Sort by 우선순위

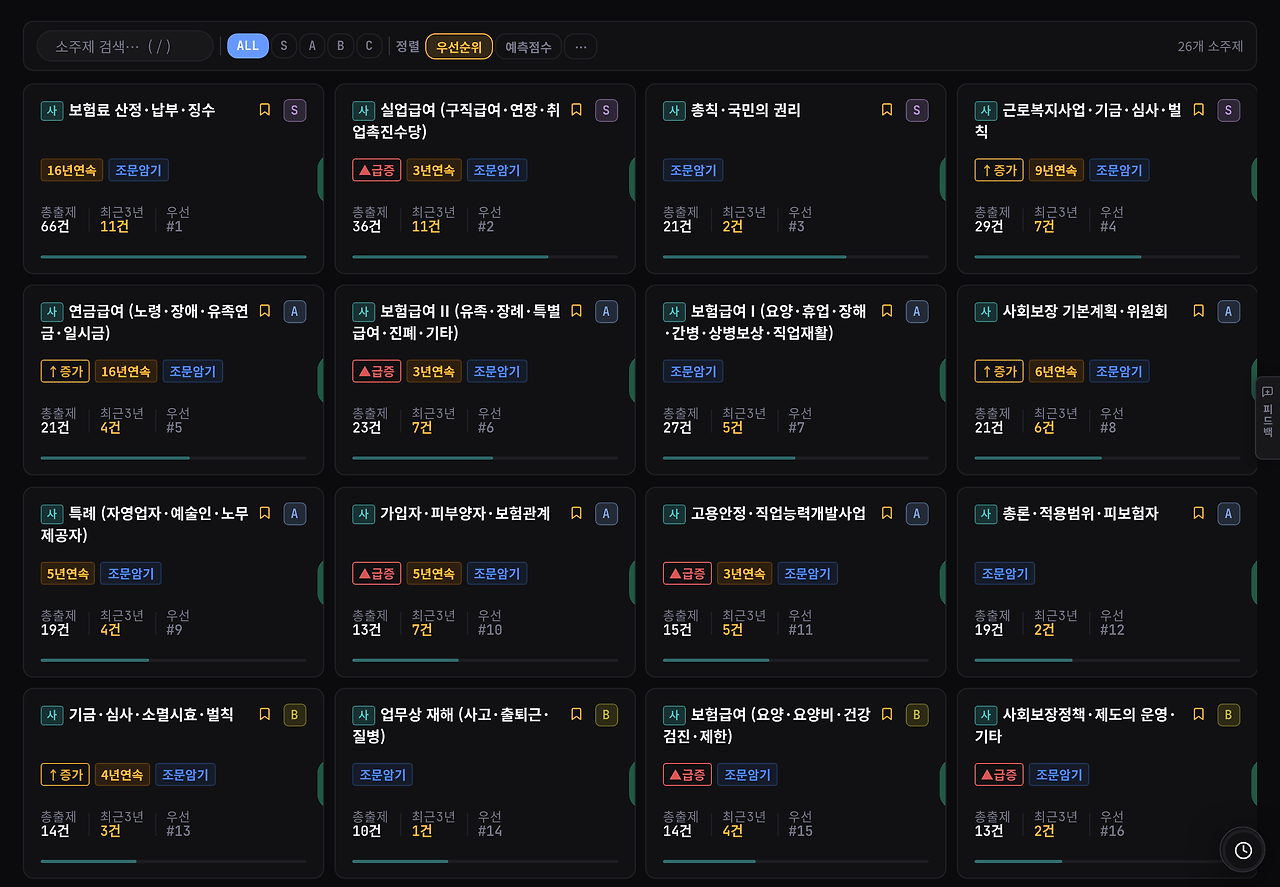459,47
